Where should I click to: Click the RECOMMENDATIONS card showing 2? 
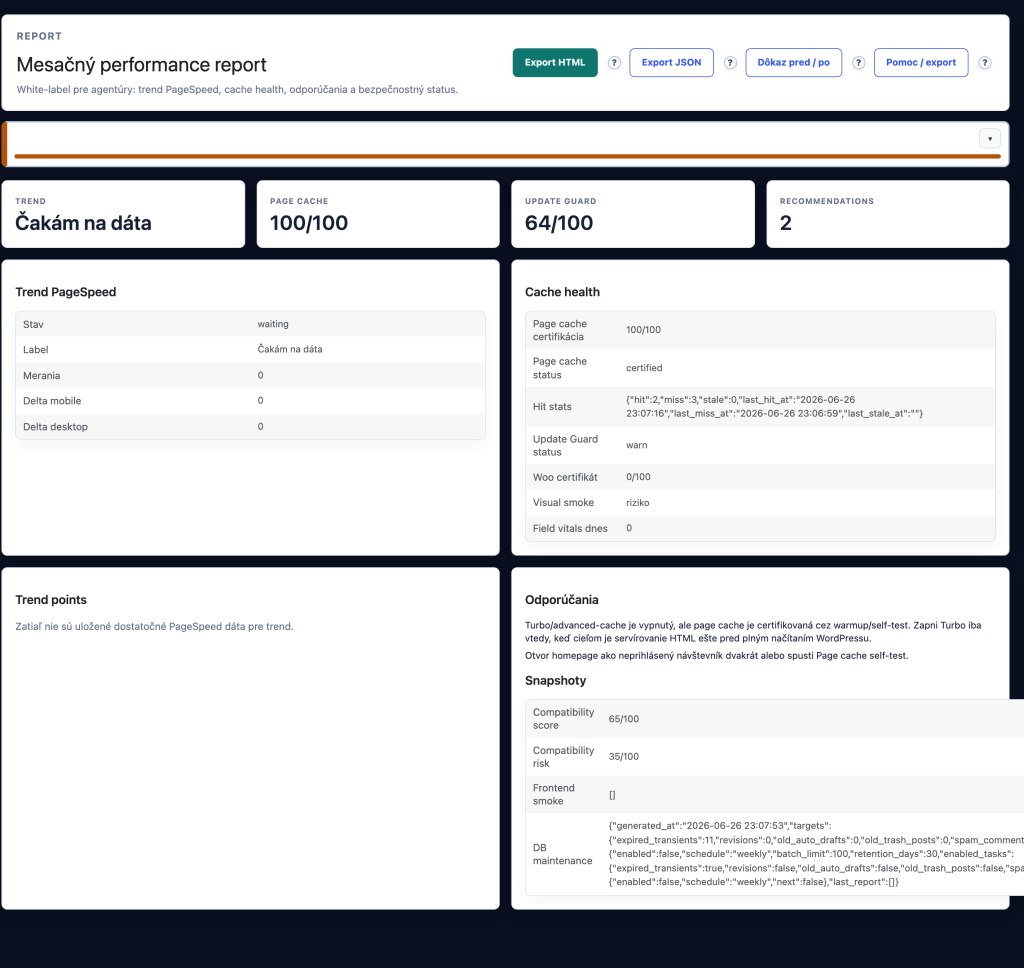888,214
